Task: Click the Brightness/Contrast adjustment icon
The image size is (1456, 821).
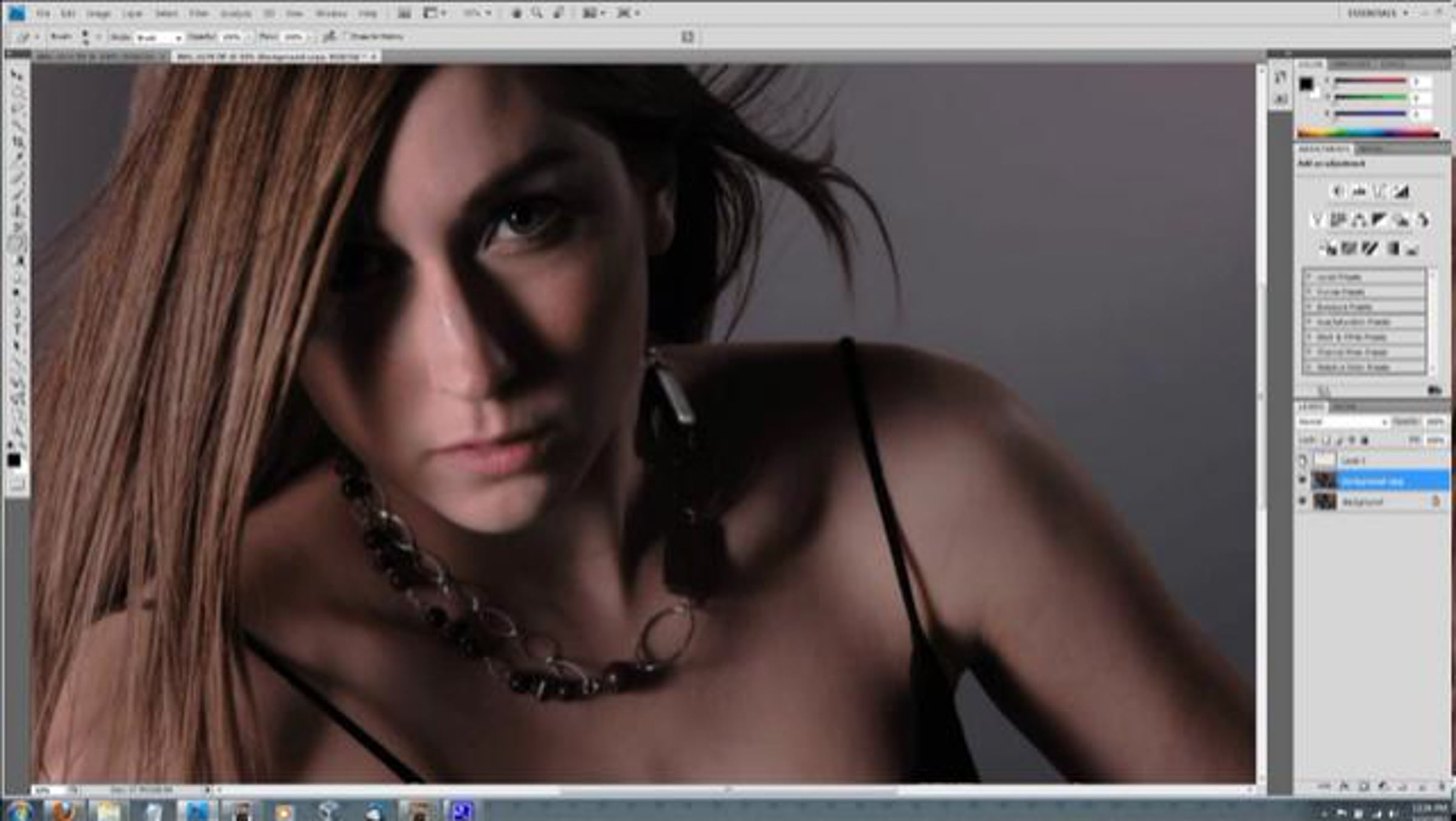Action: tap(1338, 192)
